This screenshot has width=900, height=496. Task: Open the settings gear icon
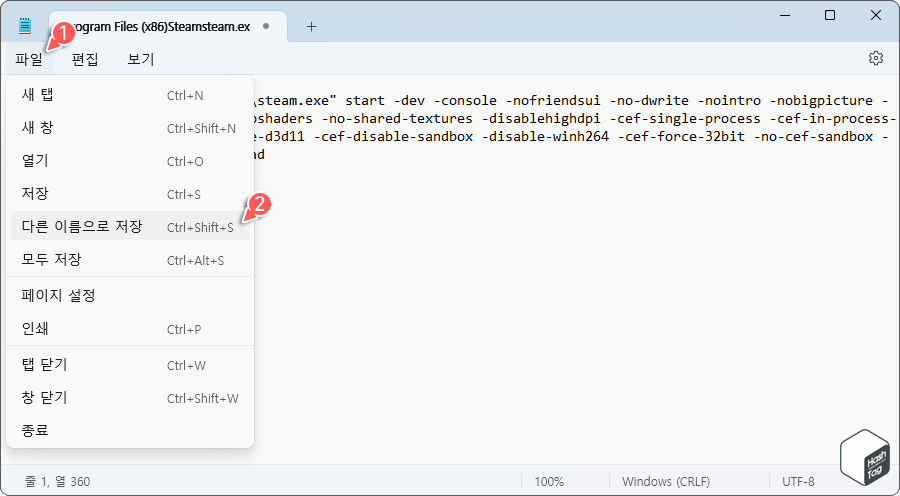(x=875, y=58)
